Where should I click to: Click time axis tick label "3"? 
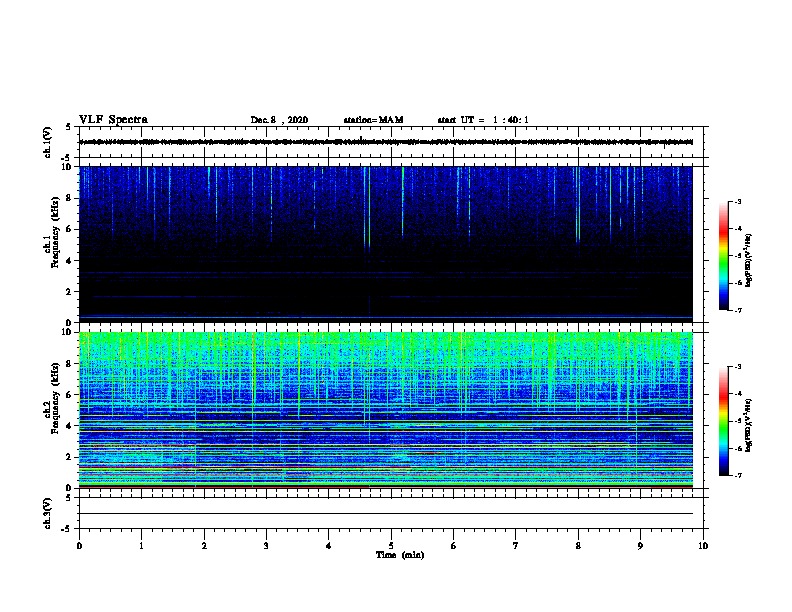[x=266, y=546]
